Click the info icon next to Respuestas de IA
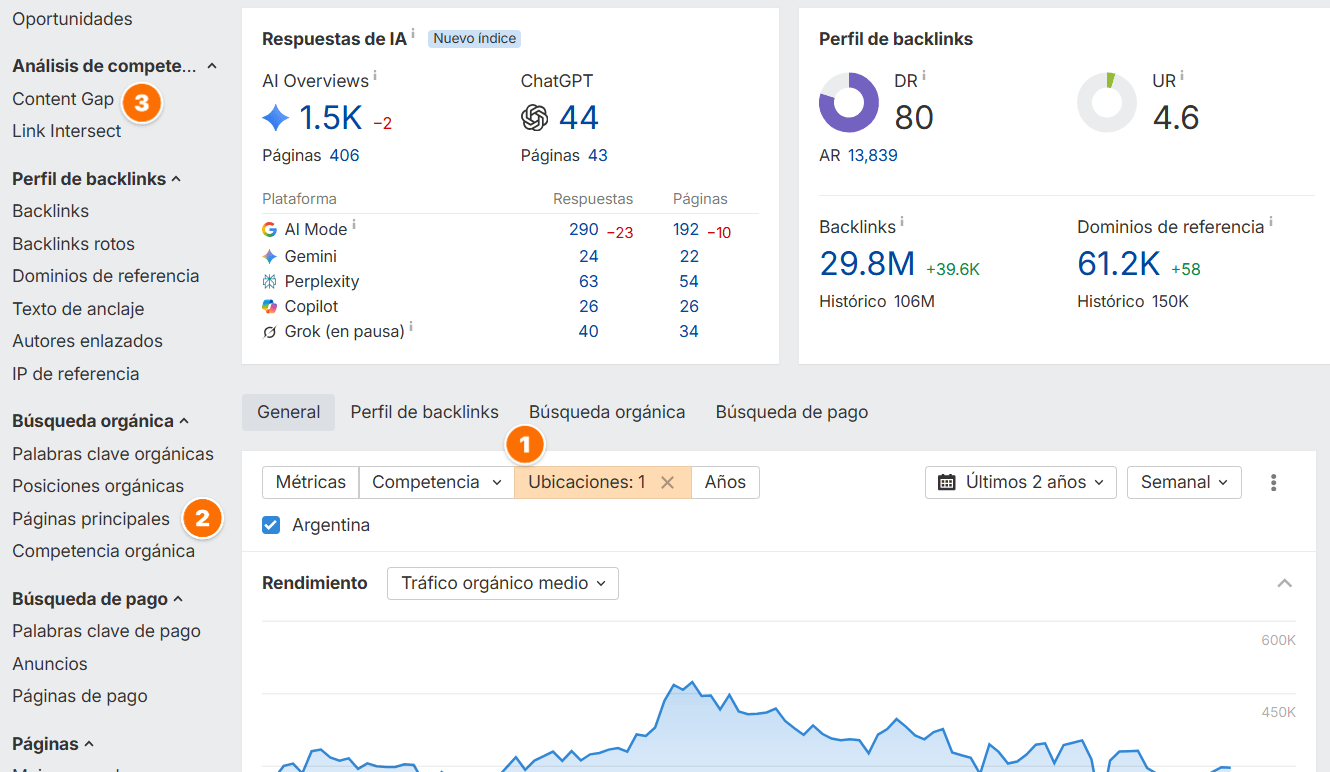This screenshot has width=1330, height=772. click(413, 34)
